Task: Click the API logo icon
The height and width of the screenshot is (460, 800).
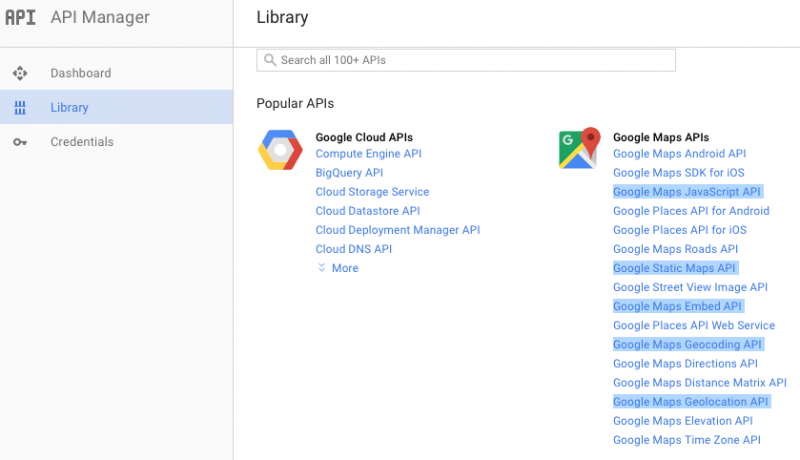Action: (x=20, y=17)
